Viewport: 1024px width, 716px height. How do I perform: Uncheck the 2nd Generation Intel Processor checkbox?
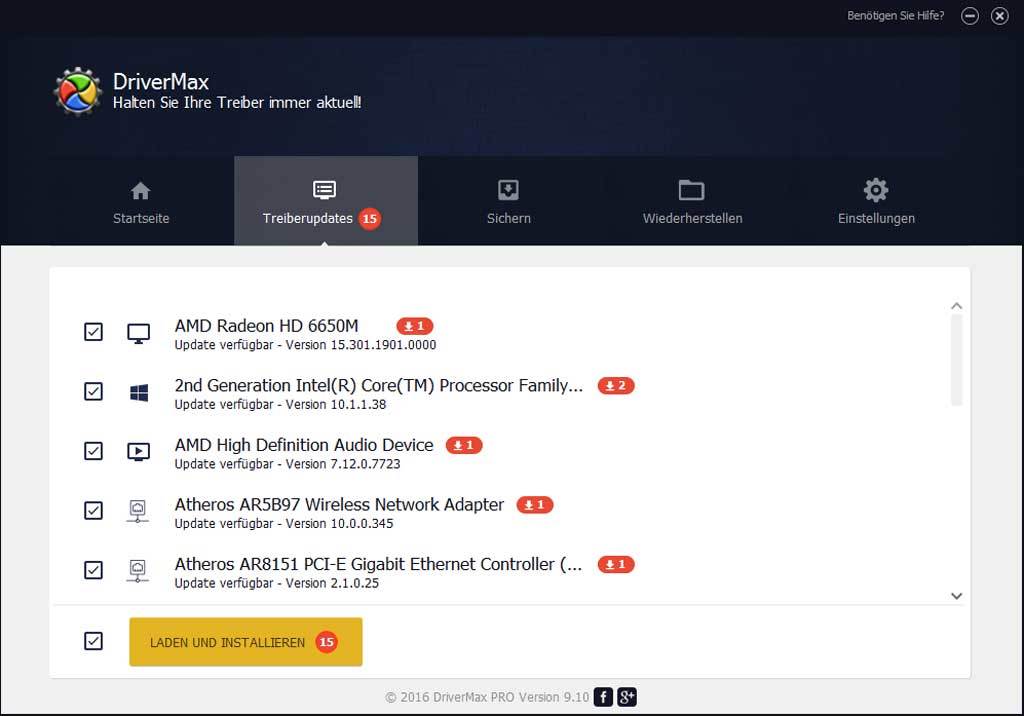pos(93,391)
